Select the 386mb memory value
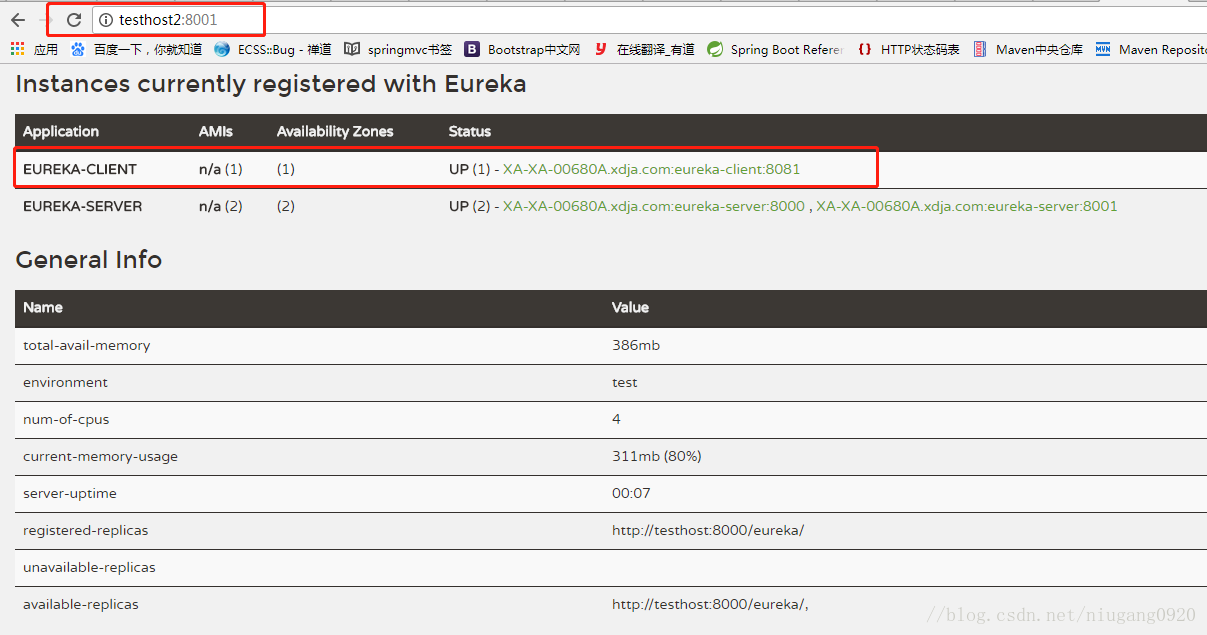This screenshot has width=1207, height=635. [x=636, y=345]
